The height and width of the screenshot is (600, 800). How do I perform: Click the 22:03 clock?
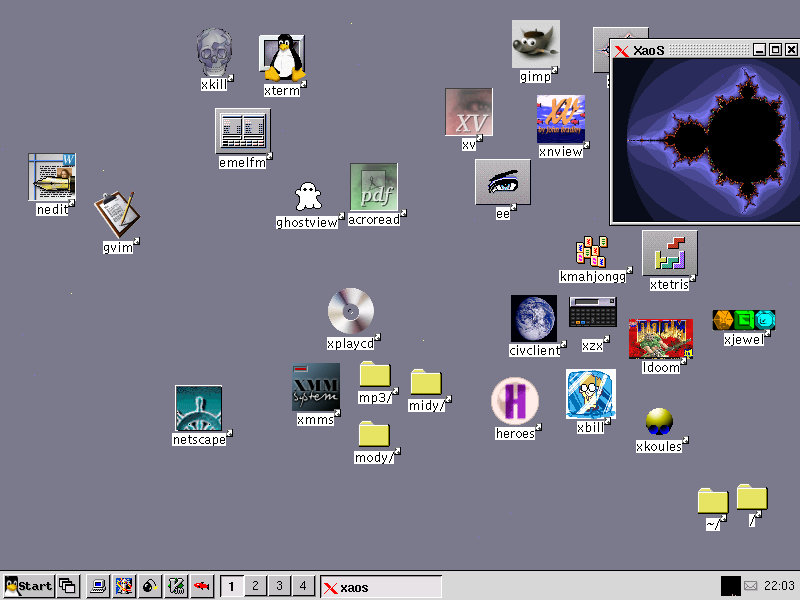point(779,586)
